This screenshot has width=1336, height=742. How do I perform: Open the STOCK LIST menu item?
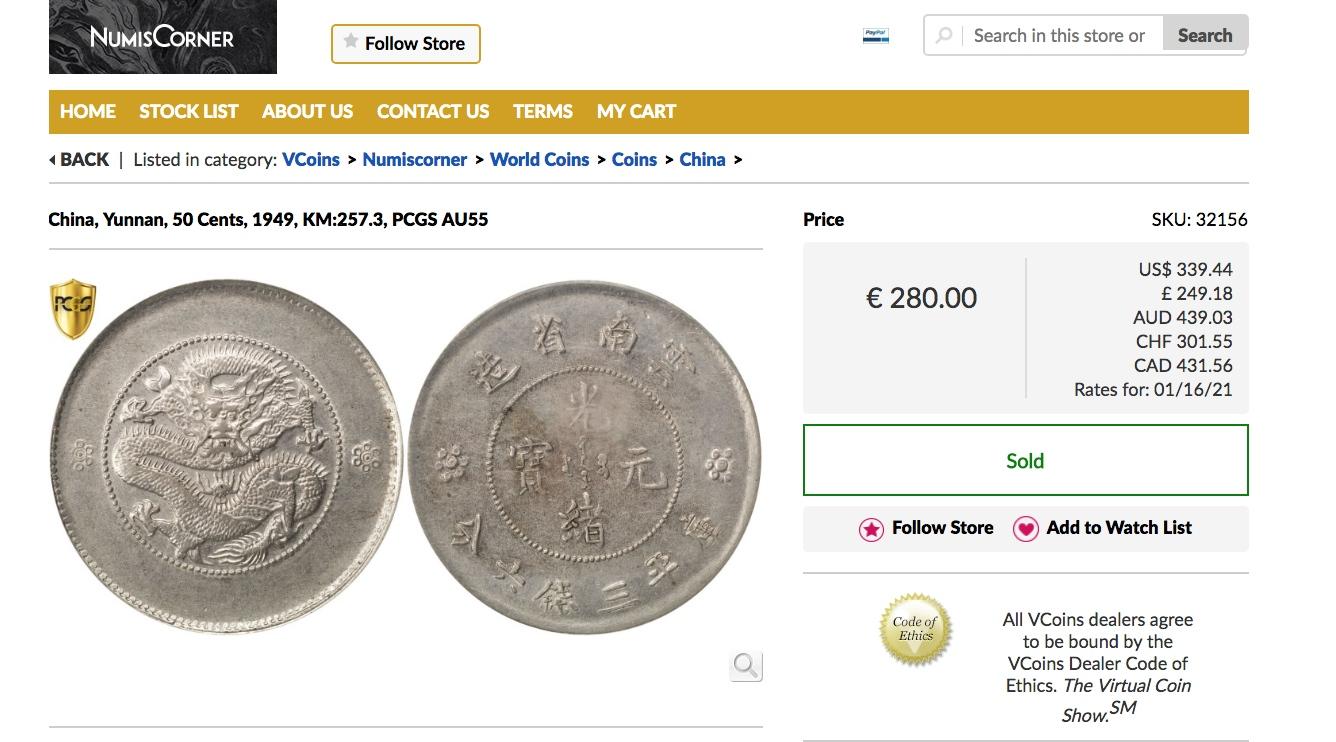(x=189, y=112)
